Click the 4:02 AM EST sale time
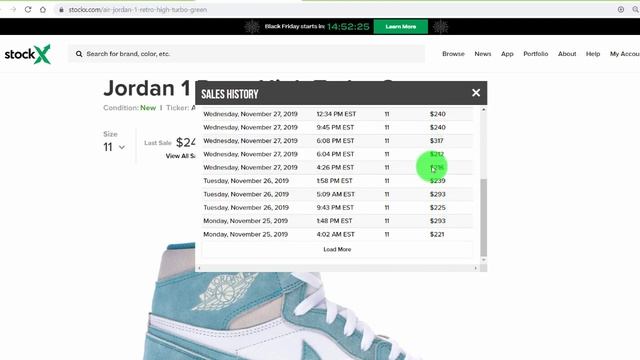Image resolution: width=640 pixels, height=360 pixels. 336,234
